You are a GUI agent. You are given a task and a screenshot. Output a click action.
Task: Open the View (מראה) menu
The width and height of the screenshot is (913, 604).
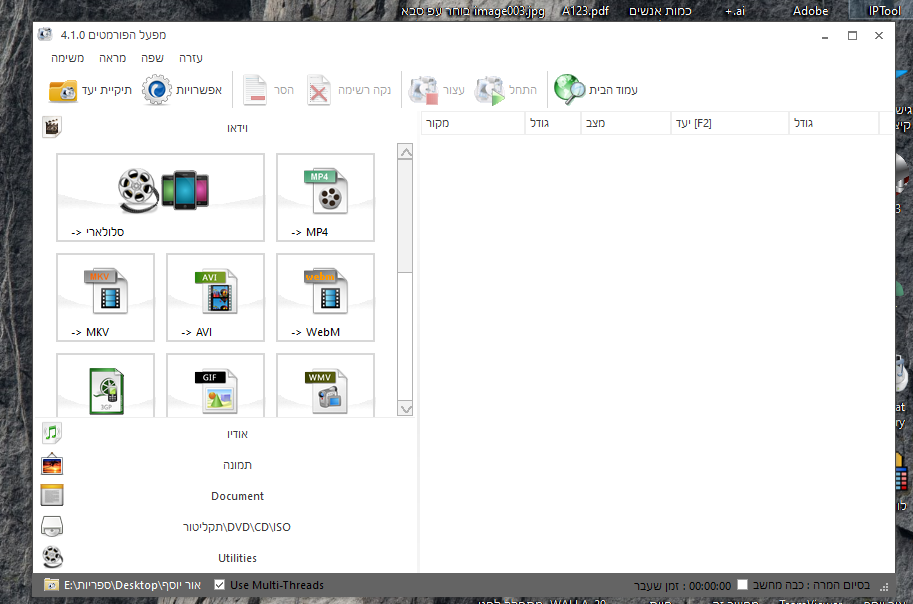pyautogui.click(x=112, y=58)
